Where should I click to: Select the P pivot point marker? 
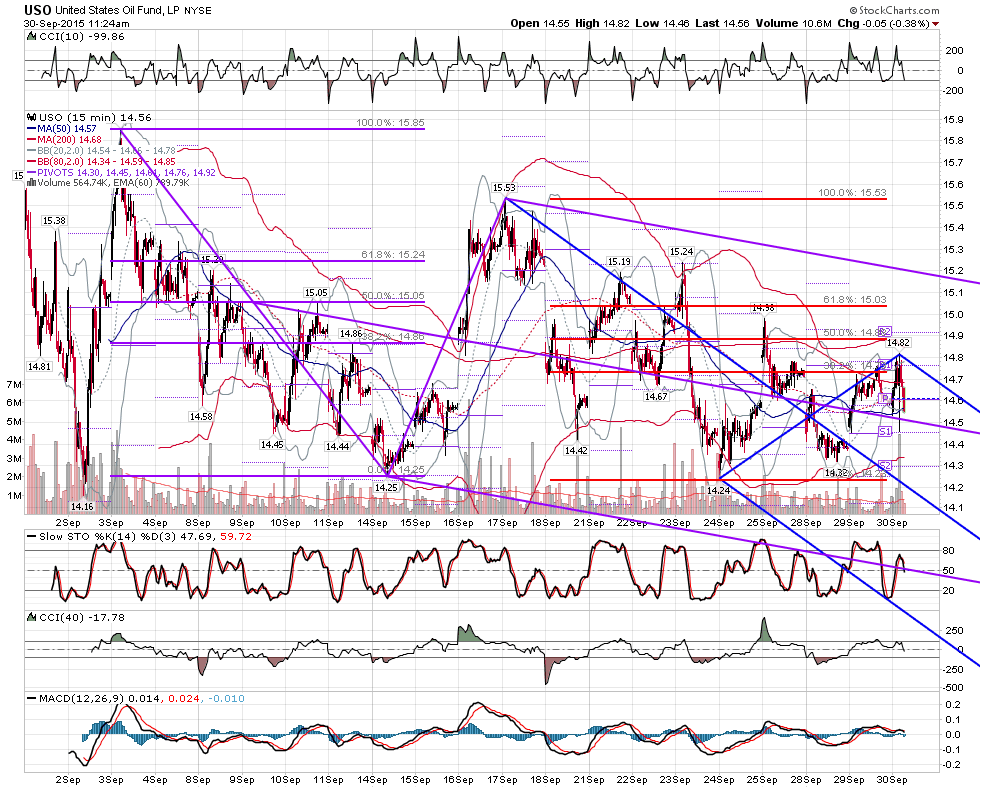coord(885,398)
